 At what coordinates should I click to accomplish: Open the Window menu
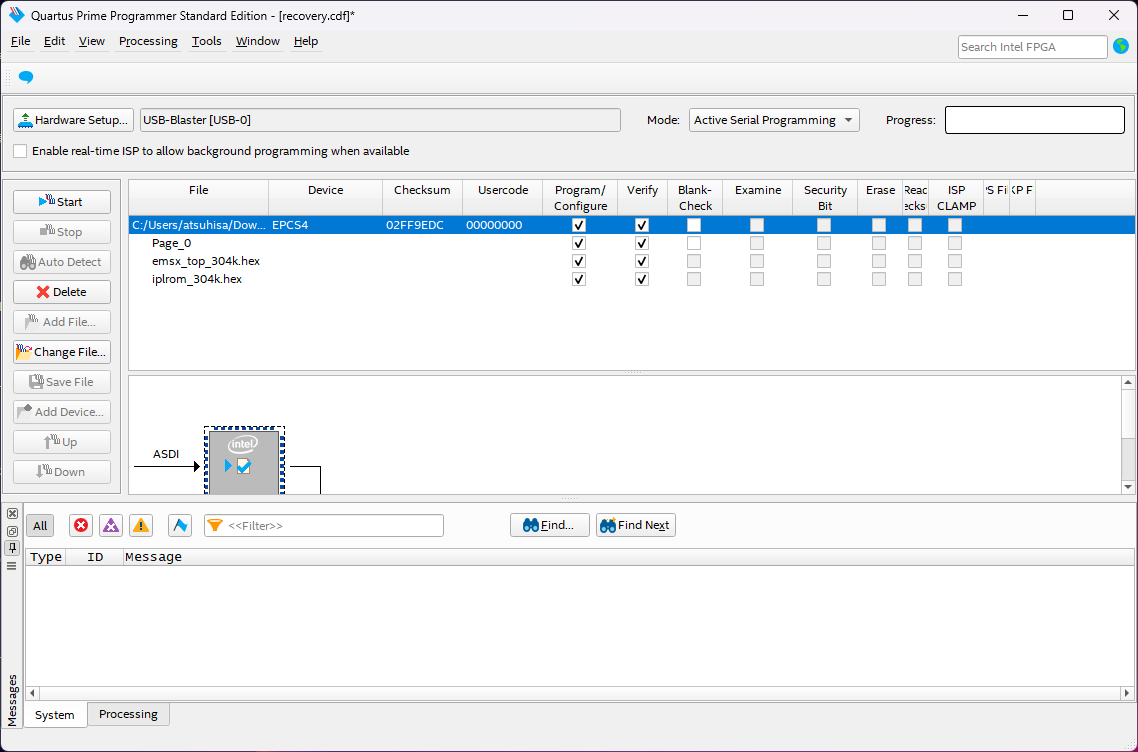coord(258,41)
